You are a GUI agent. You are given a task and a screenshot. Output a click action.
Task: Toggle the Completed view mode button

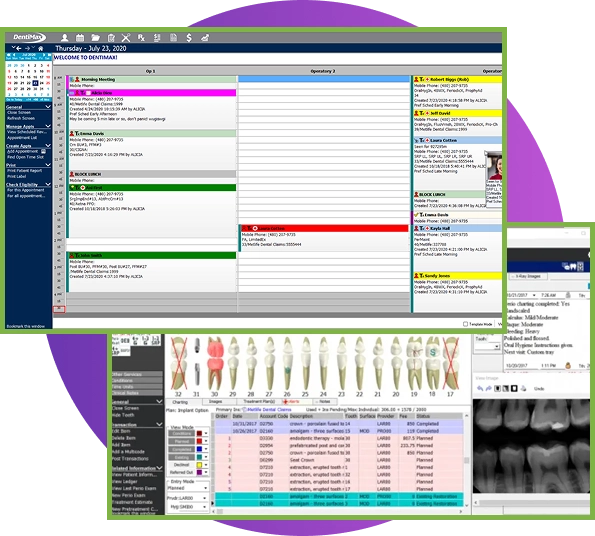(x=182, y=449)
